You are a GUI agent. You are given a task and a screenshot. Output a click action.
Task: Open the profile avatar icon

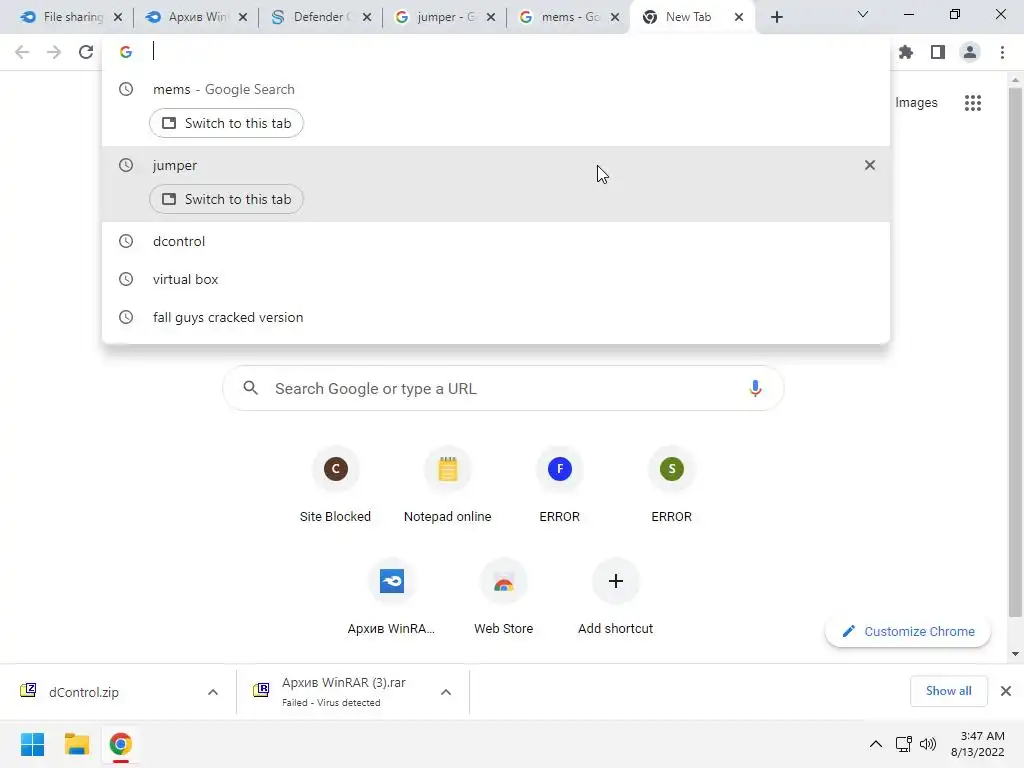coord(970,52)
